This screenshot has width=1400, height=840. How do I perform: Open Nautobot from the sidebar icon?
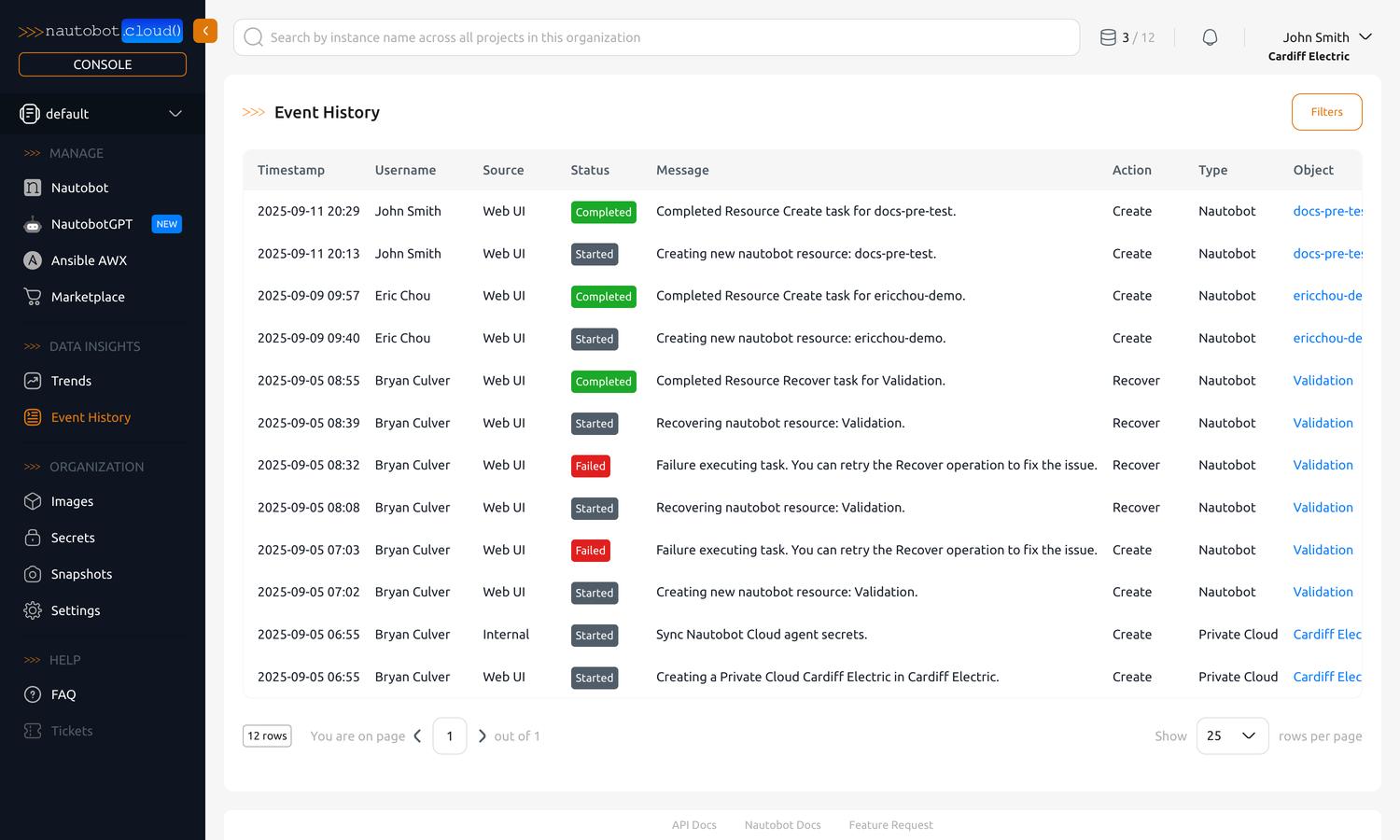coord(33,188)
